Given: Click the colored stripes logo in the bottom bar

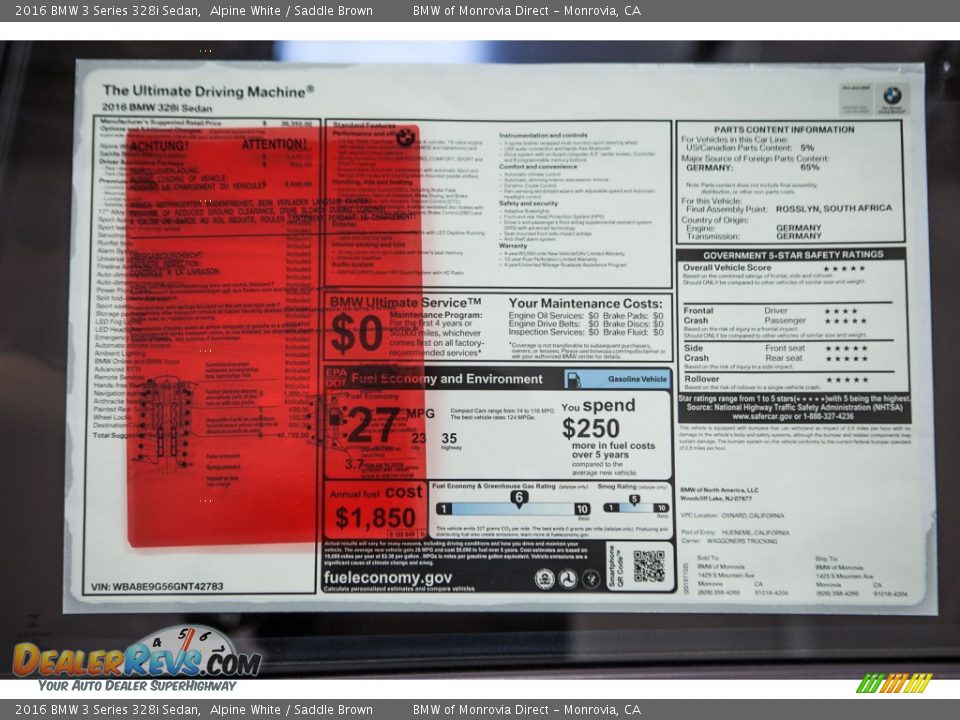Looking at the screenshot, I should (894, 683).
